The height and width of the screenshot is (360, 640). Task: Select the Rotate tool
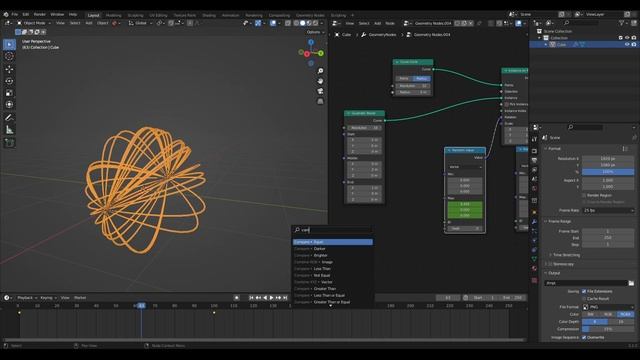tap(9, 81)
